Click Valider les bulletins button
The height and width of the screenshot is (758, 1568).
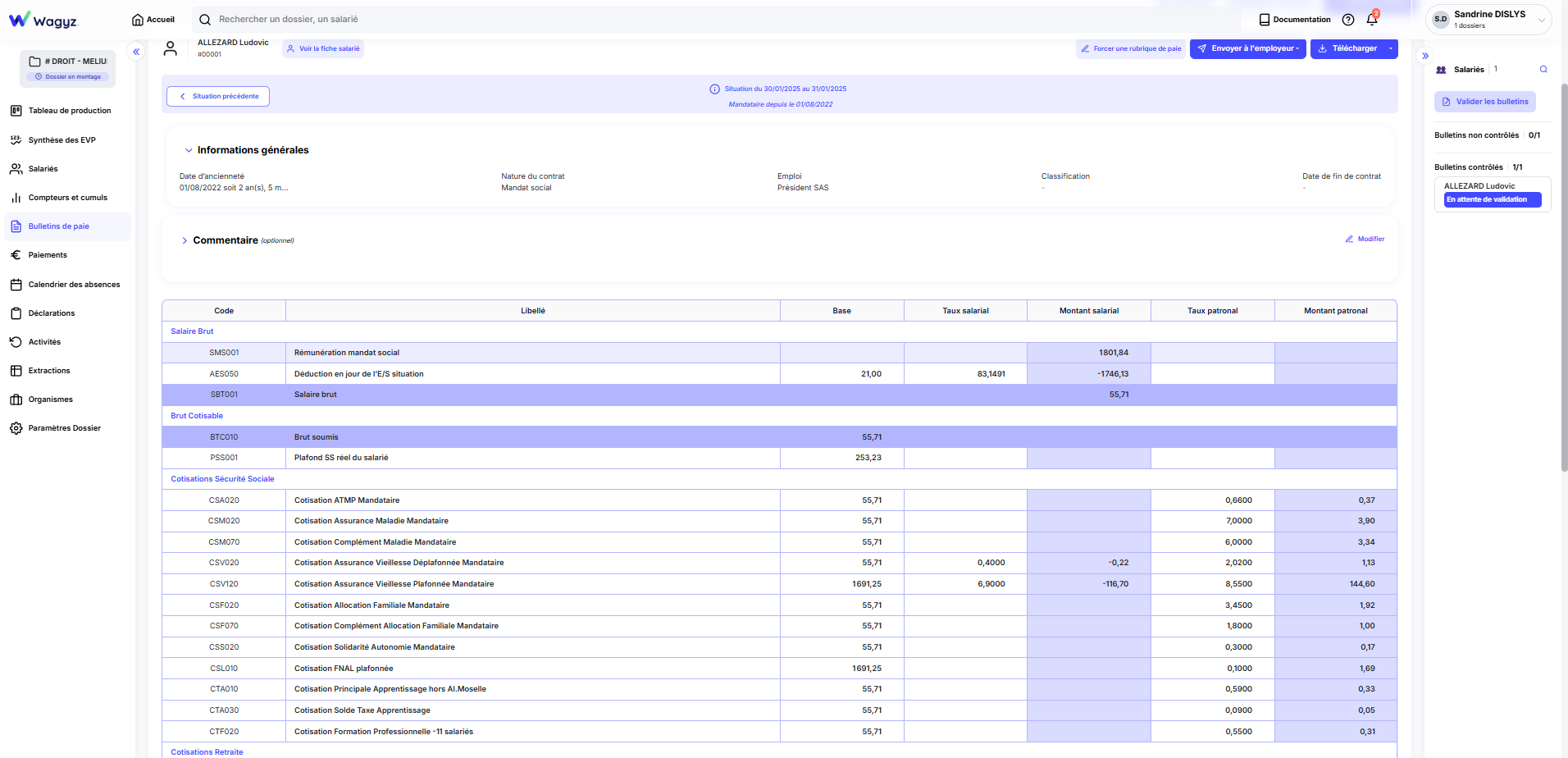[x=1484, y=102]
